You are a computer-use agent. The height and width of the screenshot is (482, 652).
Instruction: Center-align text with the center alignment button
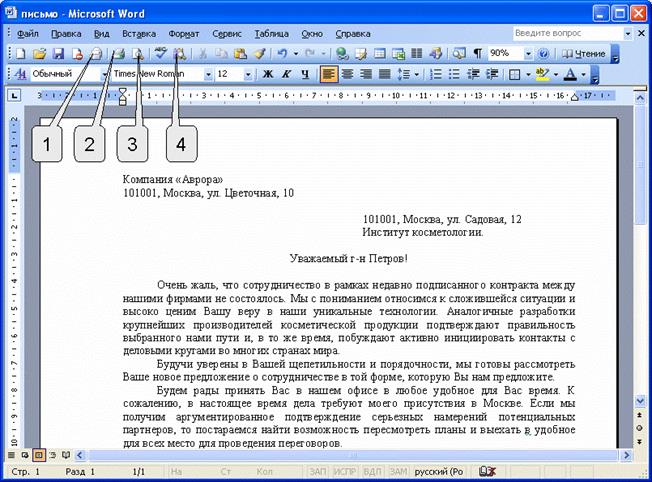click(x=346, y=74)
